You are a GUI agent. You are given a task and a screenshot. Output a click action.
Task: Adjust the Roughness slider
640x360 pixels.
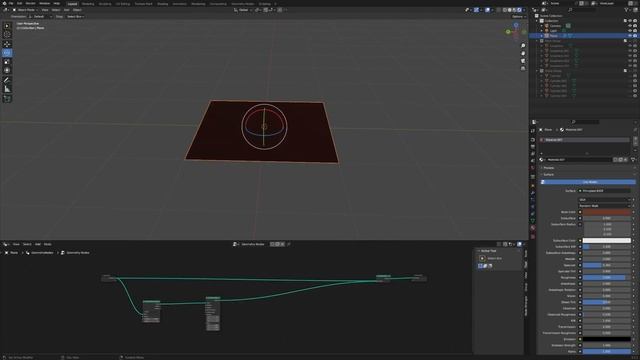pos(607,278)
